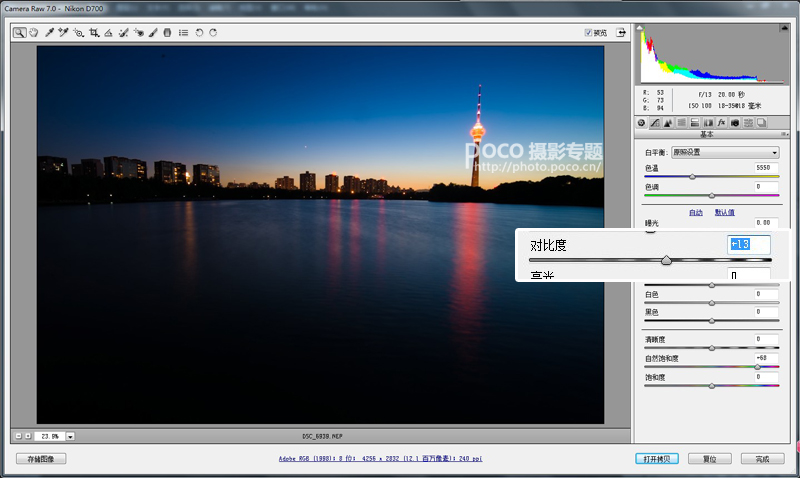800x478 pixels.
Task: Open the workflow options link (Adobe RGB)
Action: click(380, 459)
